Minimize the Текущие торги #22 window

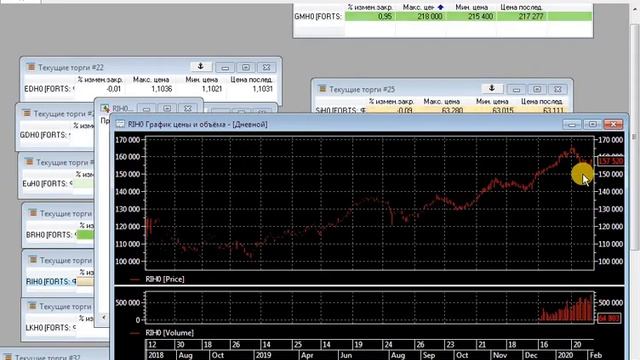[225, 67]
